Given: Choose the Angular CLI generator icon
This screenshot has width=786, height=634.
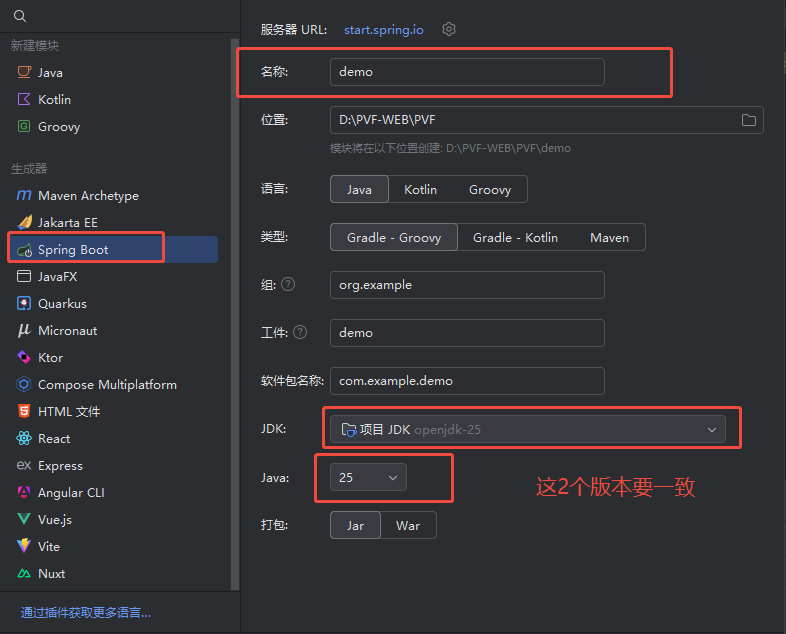Looking at the screenshot, I should 24,492.
